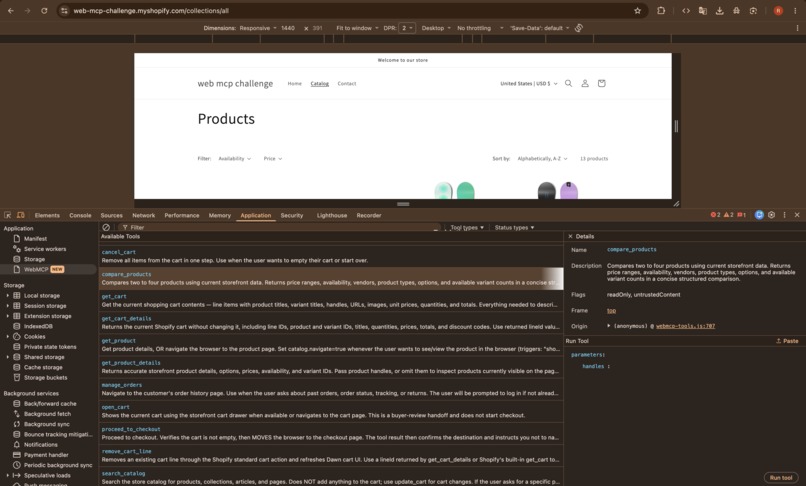Open the store shopping cart icon
The height and width of the screenshot is (486, 806).
pyautogui.click(x=601, y=83)
